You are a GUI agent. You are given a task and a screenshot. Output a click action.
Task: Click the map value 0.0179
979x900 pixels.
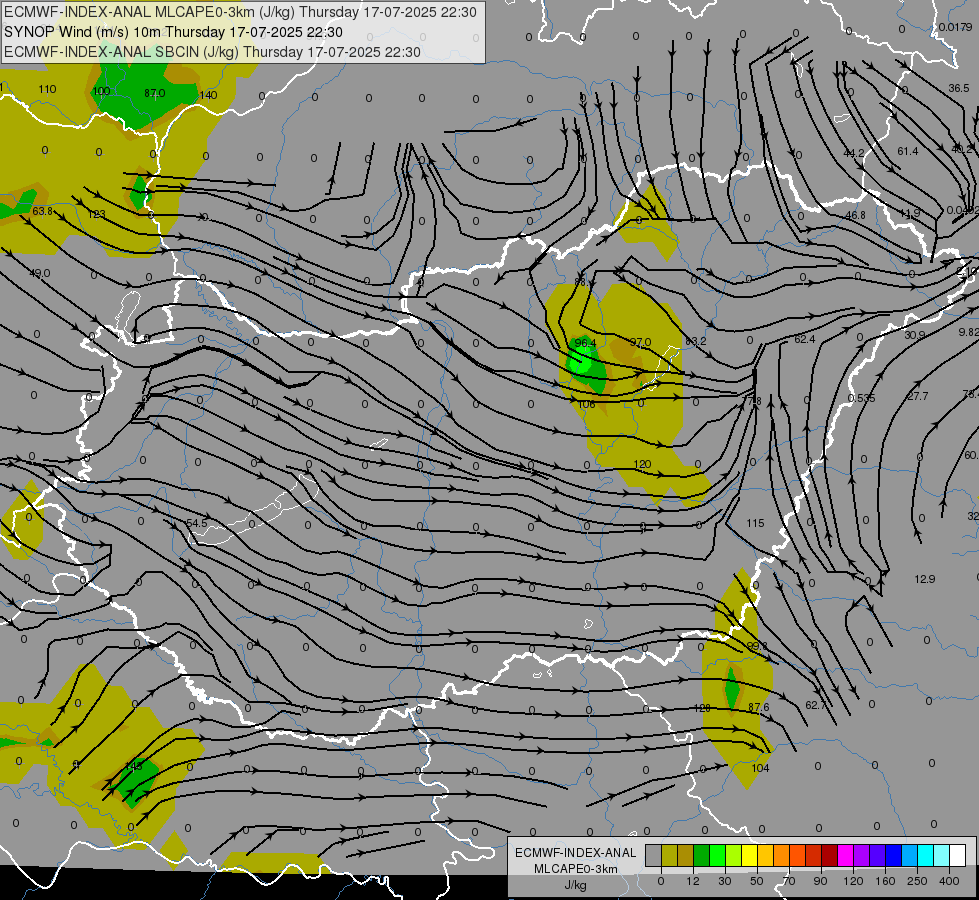click(x=956, y=27)
